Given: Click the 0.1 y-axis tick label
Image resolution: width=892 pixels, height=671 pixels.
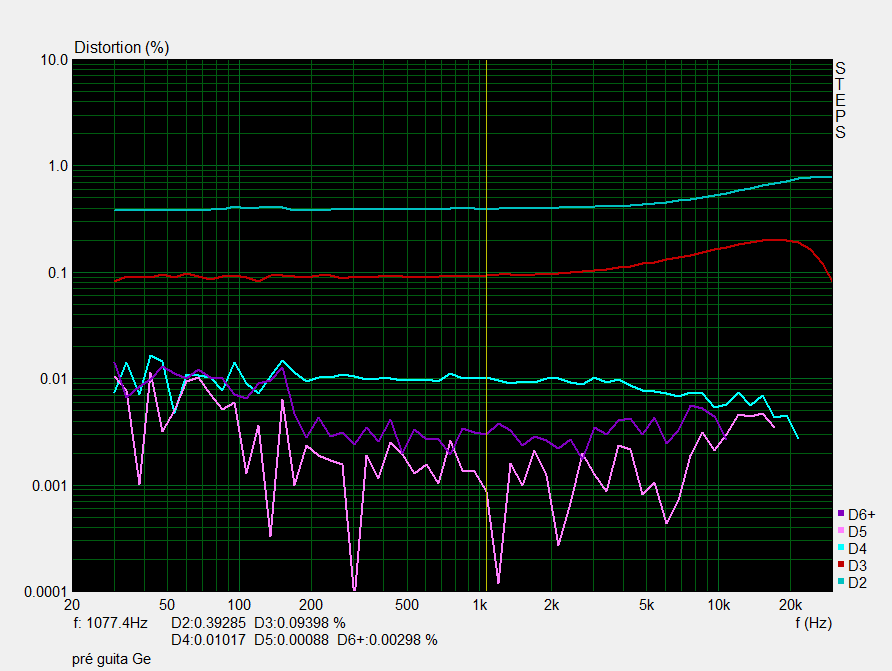Looking at the screenshot, I should pyautogui.click(x=58, y=272).
